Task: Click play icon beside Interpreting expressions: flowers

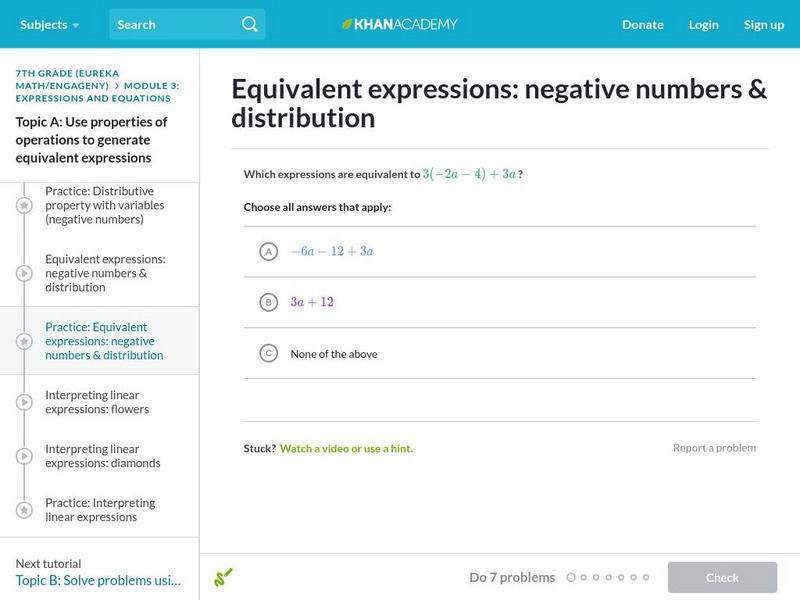Action: click(x=24, y=402)
